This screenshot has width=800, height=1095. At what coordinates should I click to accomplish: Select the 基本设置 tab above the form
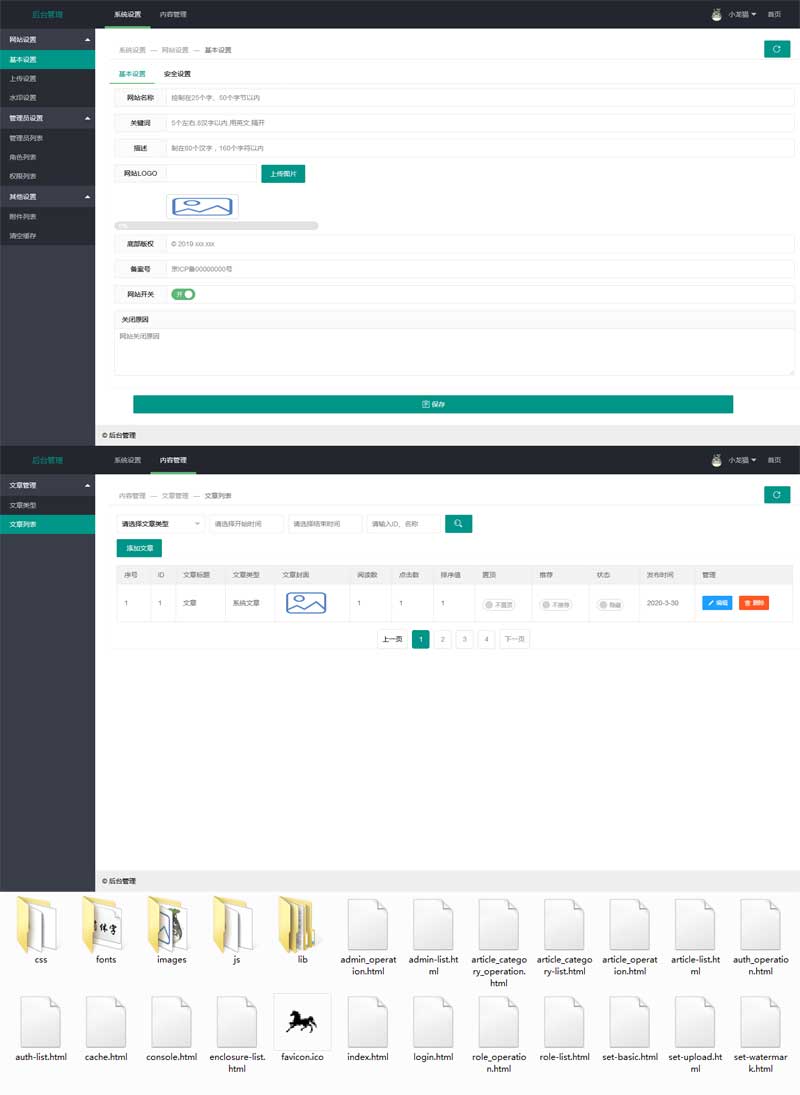132,73
